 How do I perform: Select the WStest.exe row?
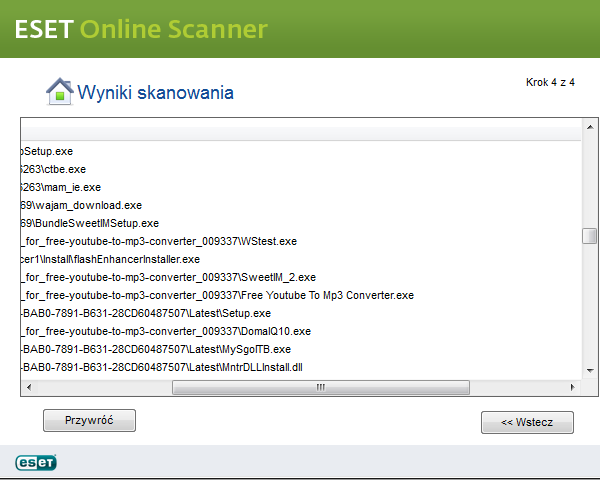click(302, 241)
